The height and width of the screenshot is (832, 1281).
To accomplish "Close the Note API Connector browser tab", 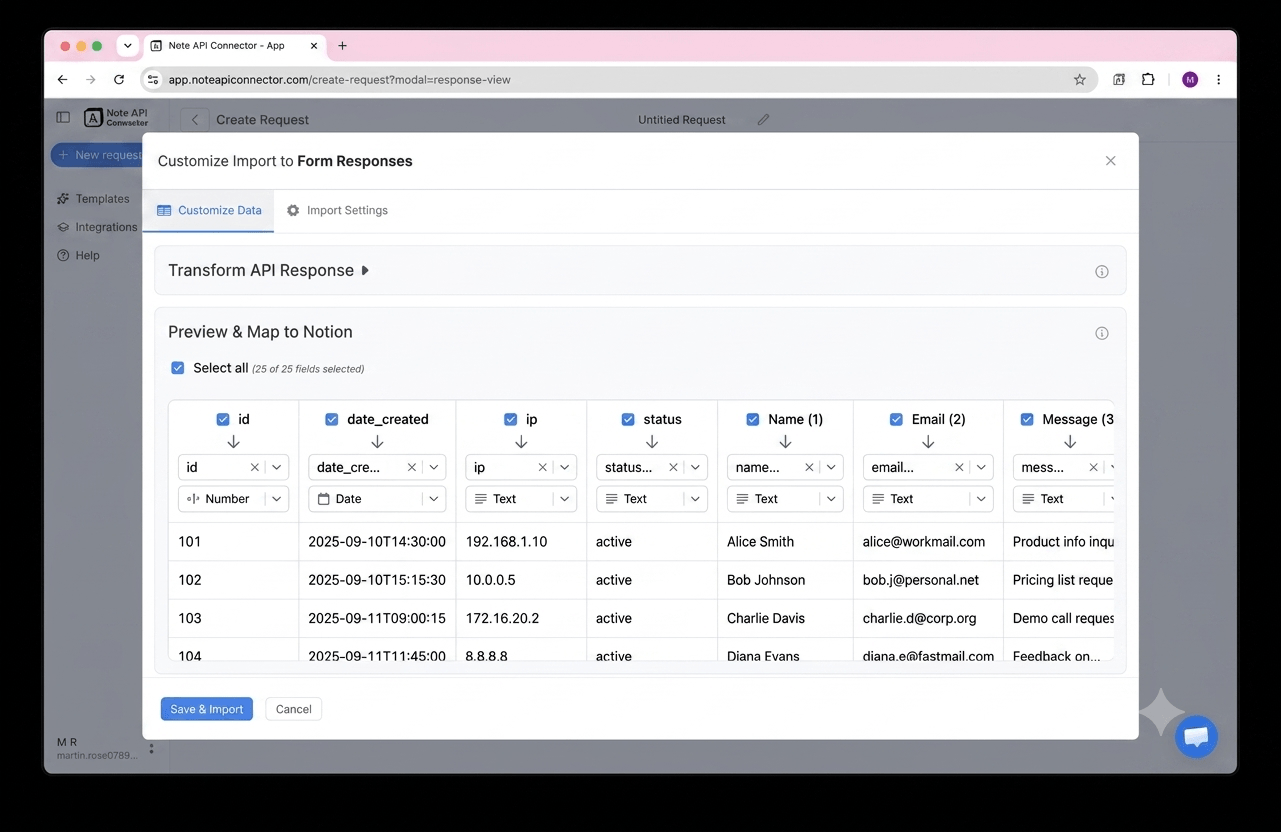I will [x=313, y=46].
